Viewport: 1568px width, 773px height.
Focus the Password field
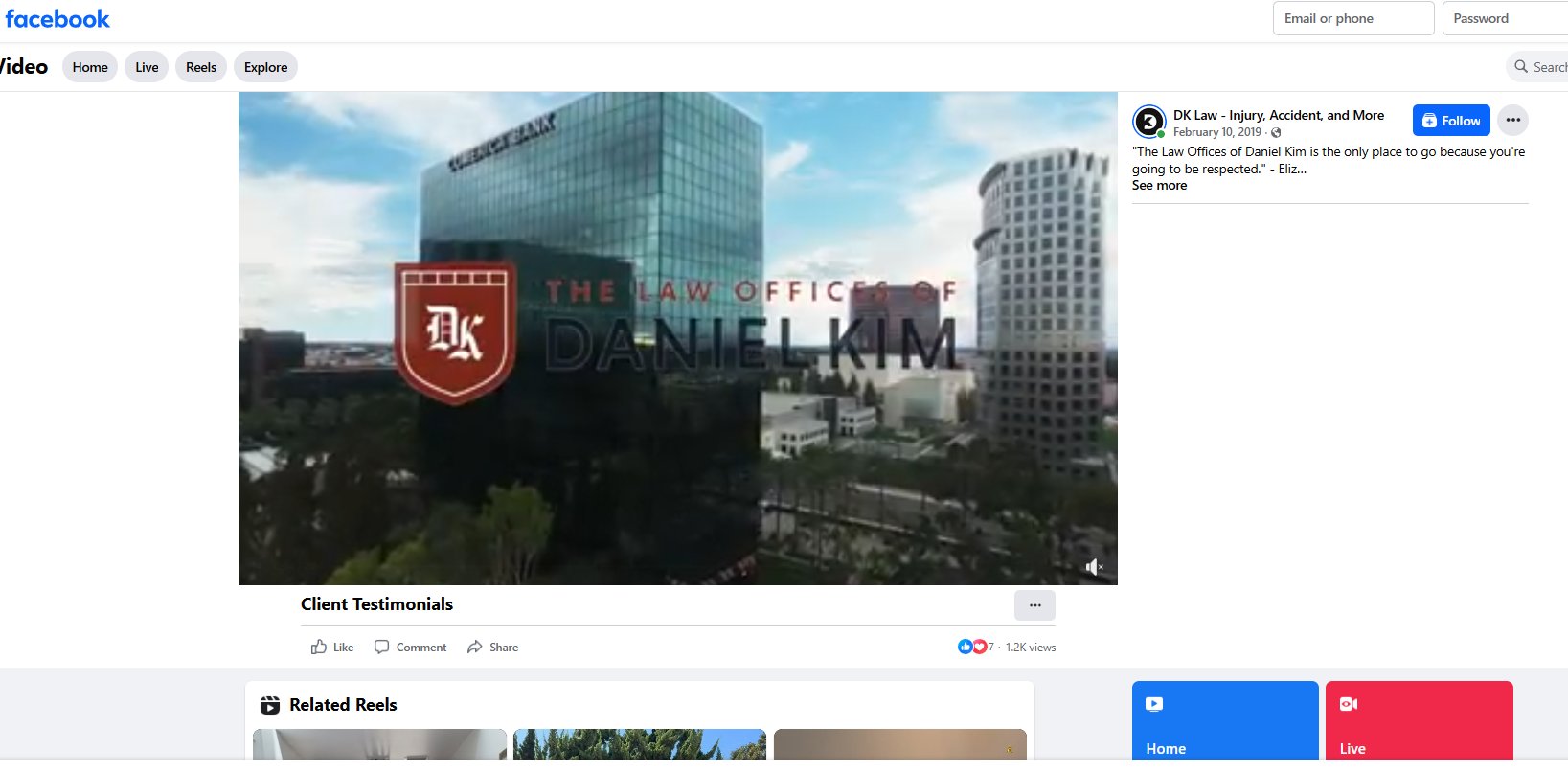pos(1505,18)
